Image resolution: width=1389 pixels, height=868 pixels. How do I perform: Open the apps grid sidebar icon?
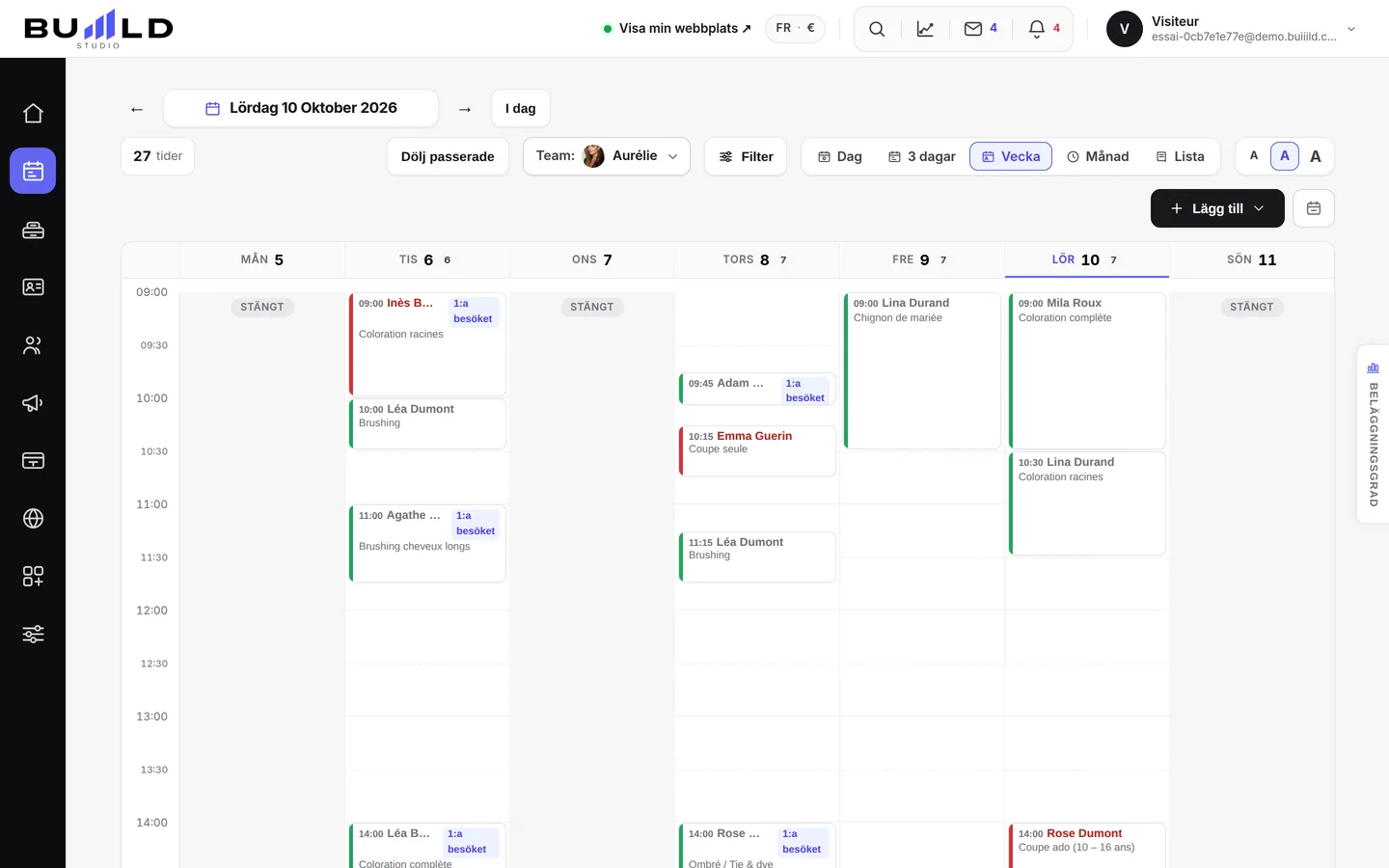tap(33, 577)
